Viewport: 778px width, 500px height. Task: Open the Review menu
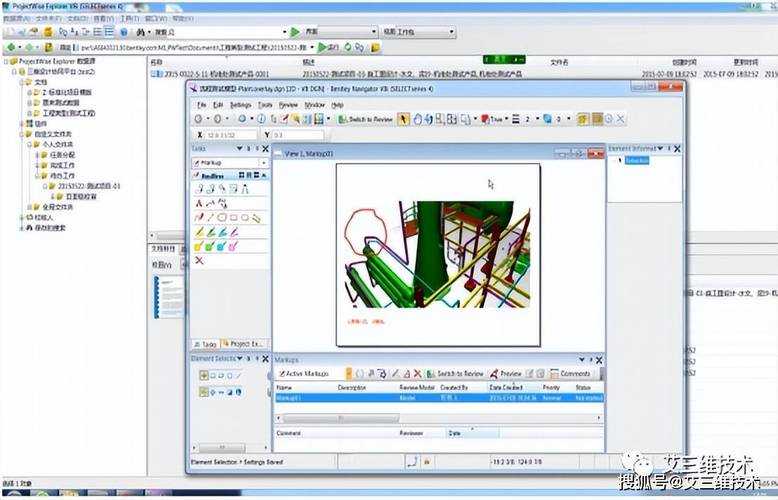(288, 104)
